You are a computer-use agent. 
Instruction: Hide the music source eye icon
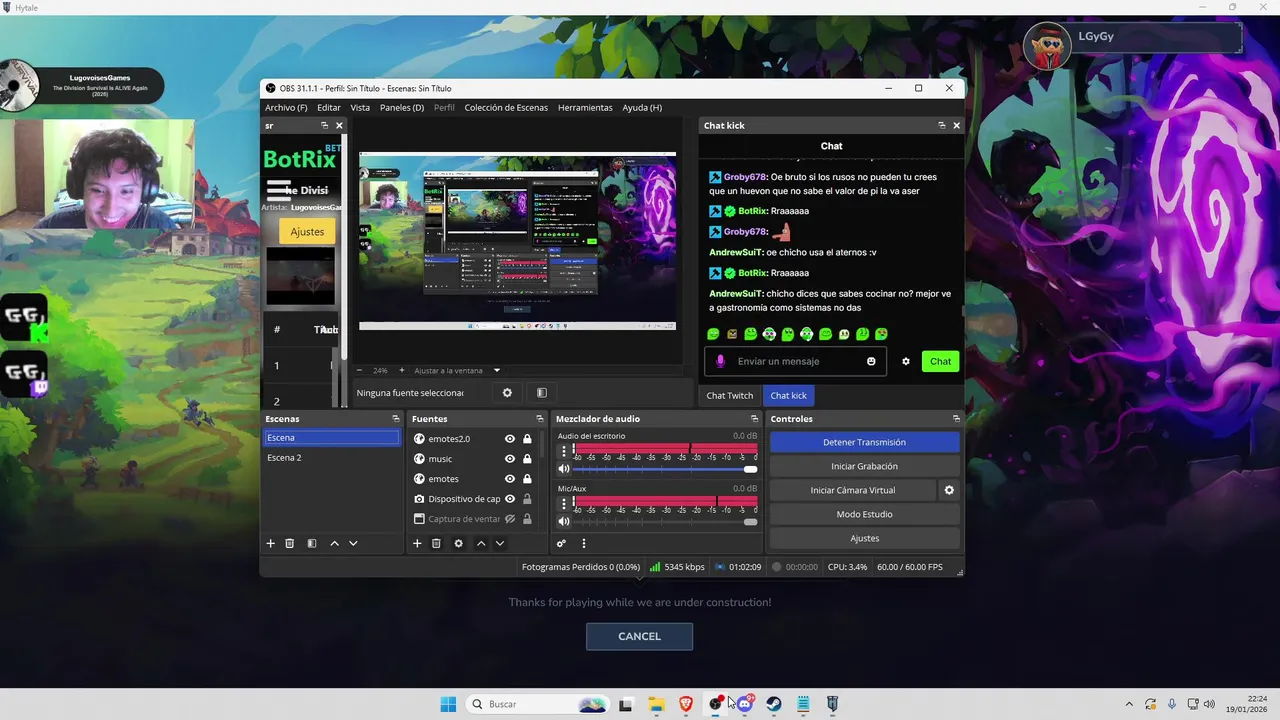510,459
